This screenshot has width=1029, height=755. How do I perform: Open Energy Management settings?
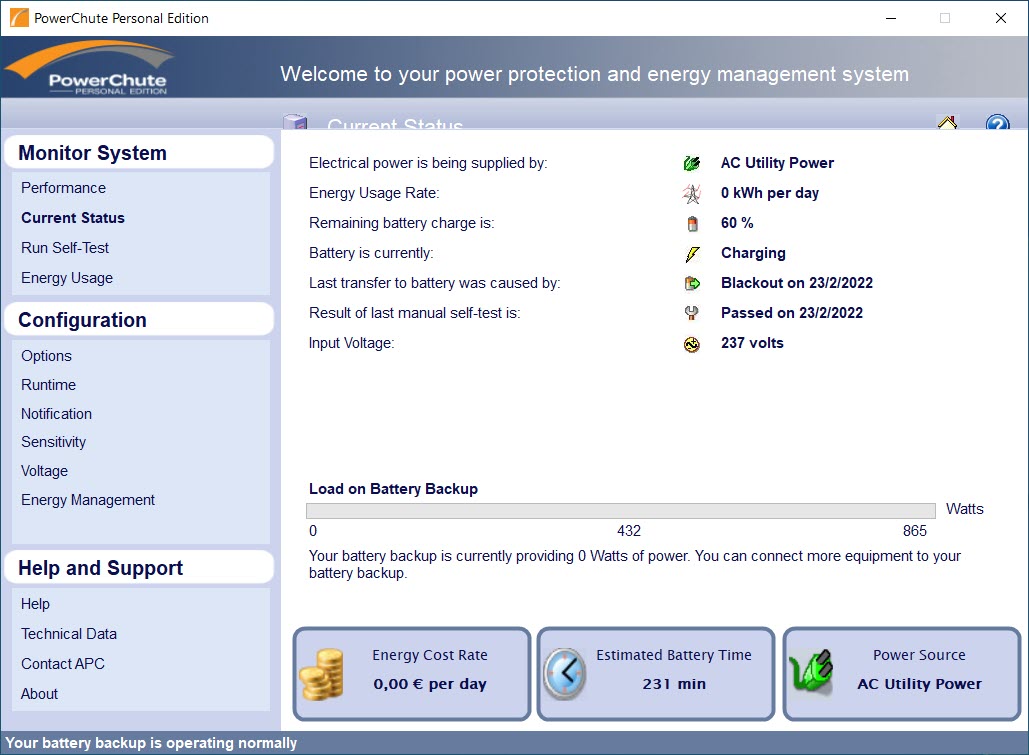tap(88, 500)
